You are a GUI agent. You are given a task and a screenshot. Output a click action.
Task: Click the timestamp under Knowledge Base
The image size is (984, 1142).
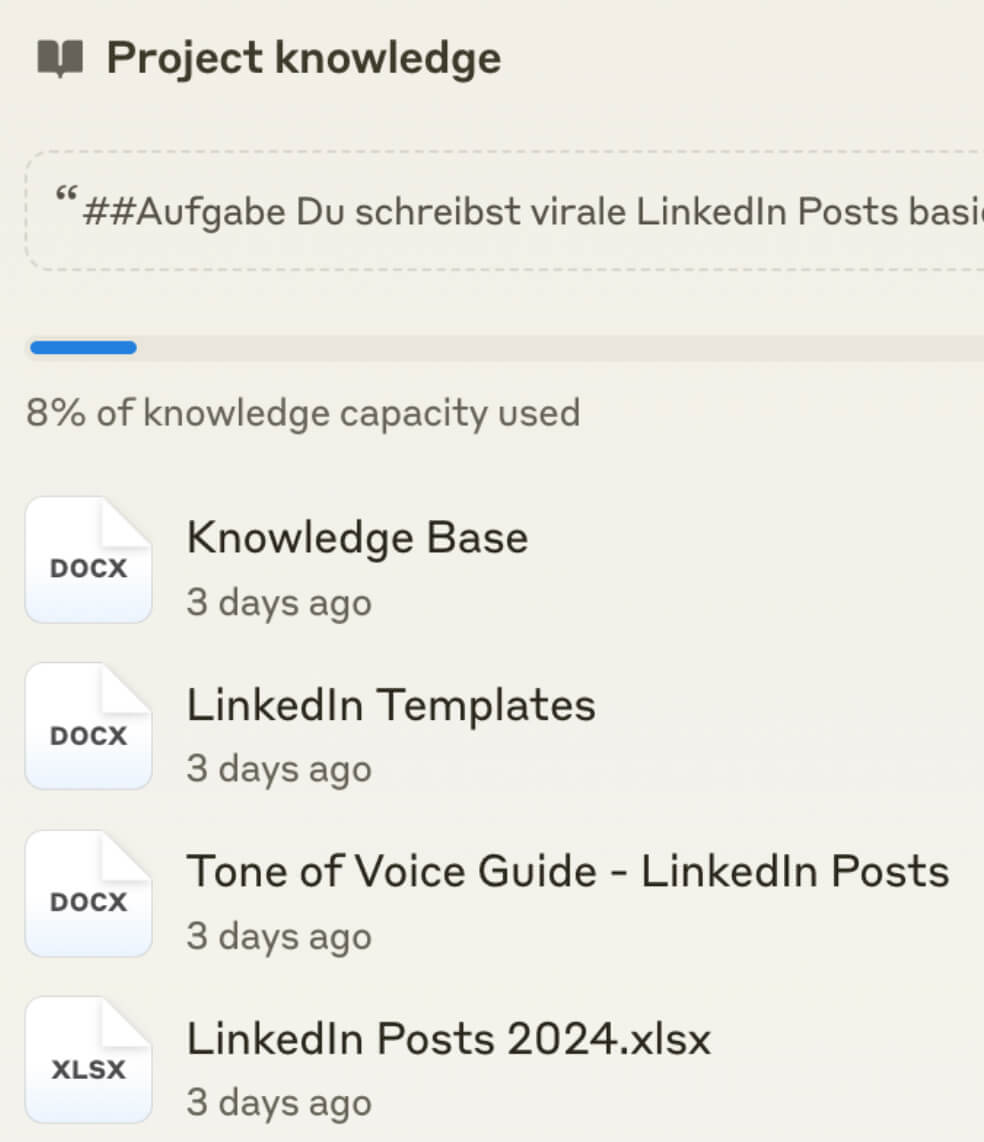click(279, 603)
